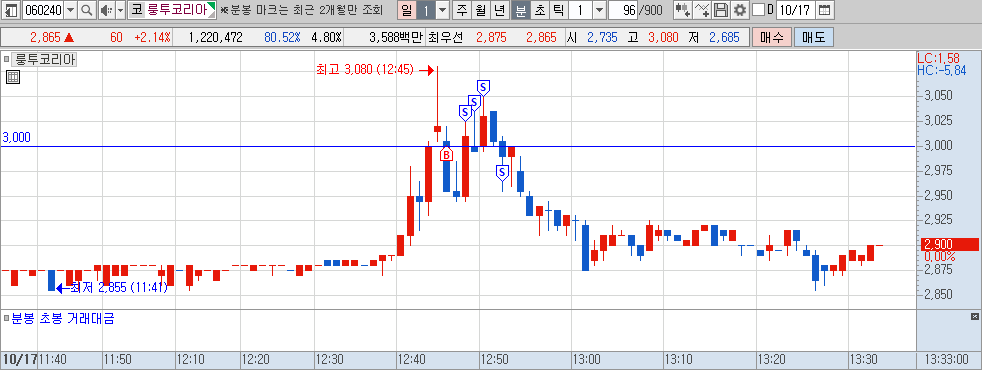
Task: Click the panel toggle icon left of the stock code
Action: pyautogui.click(x=10, y=10)
